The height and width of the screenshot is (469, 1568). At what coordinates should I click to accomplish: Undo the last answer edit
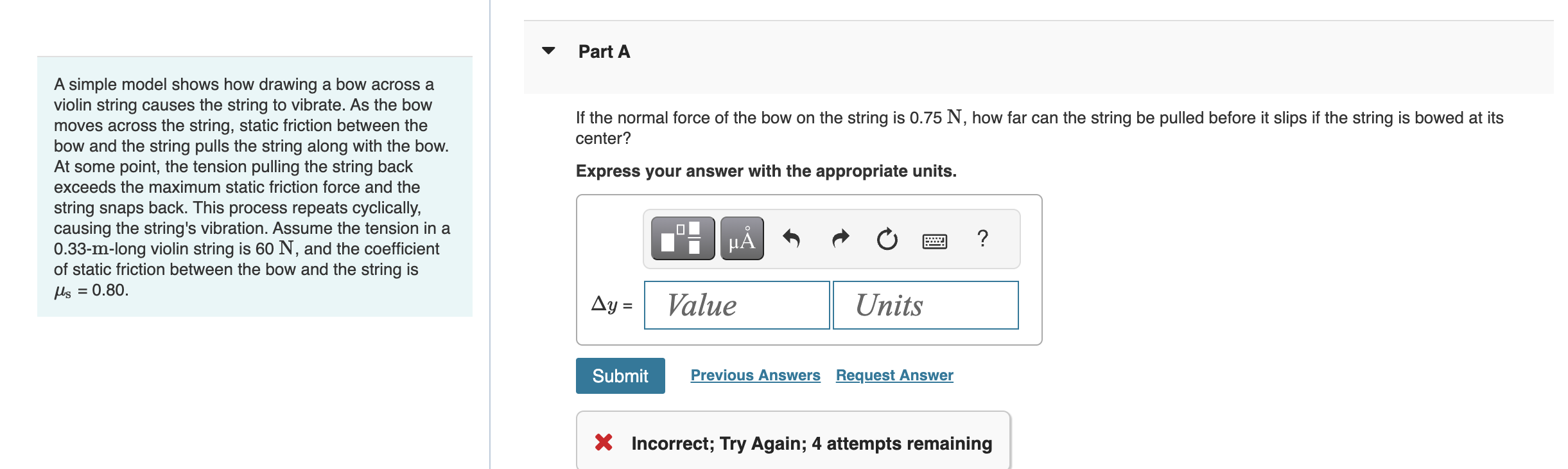pos(792,238)
